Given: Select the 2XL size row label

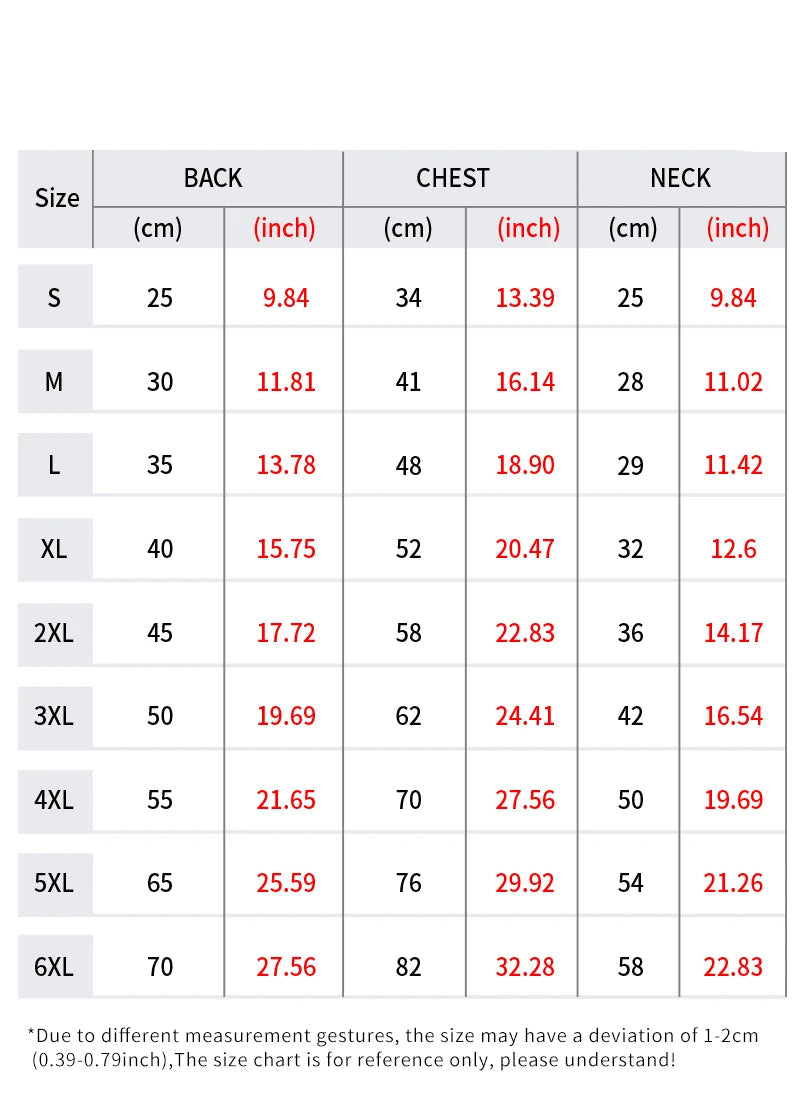Looking at the screenshot, I should pos(54,633).
